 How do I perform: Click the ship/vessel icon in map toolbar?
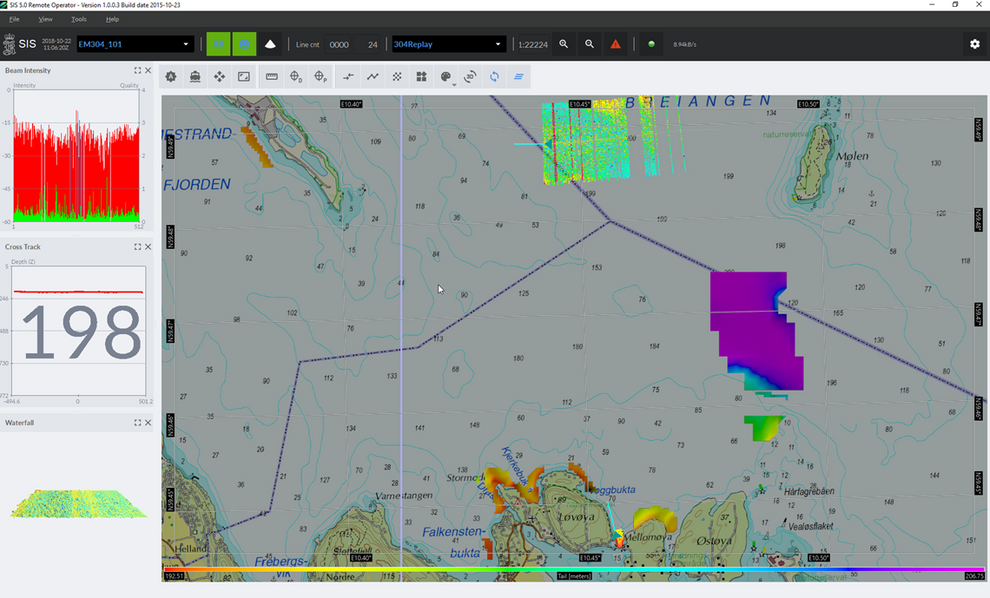(x=195, y=77)
